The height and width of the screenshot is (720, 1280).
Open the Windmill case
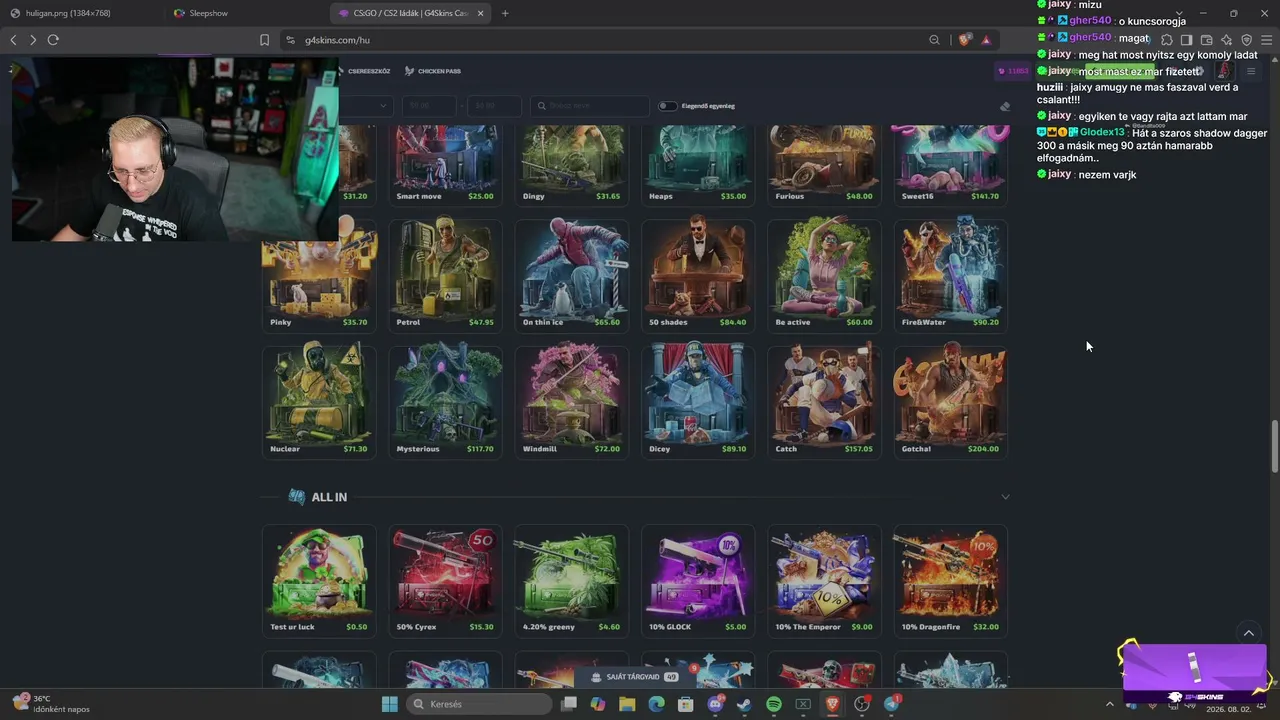point(571,401)
